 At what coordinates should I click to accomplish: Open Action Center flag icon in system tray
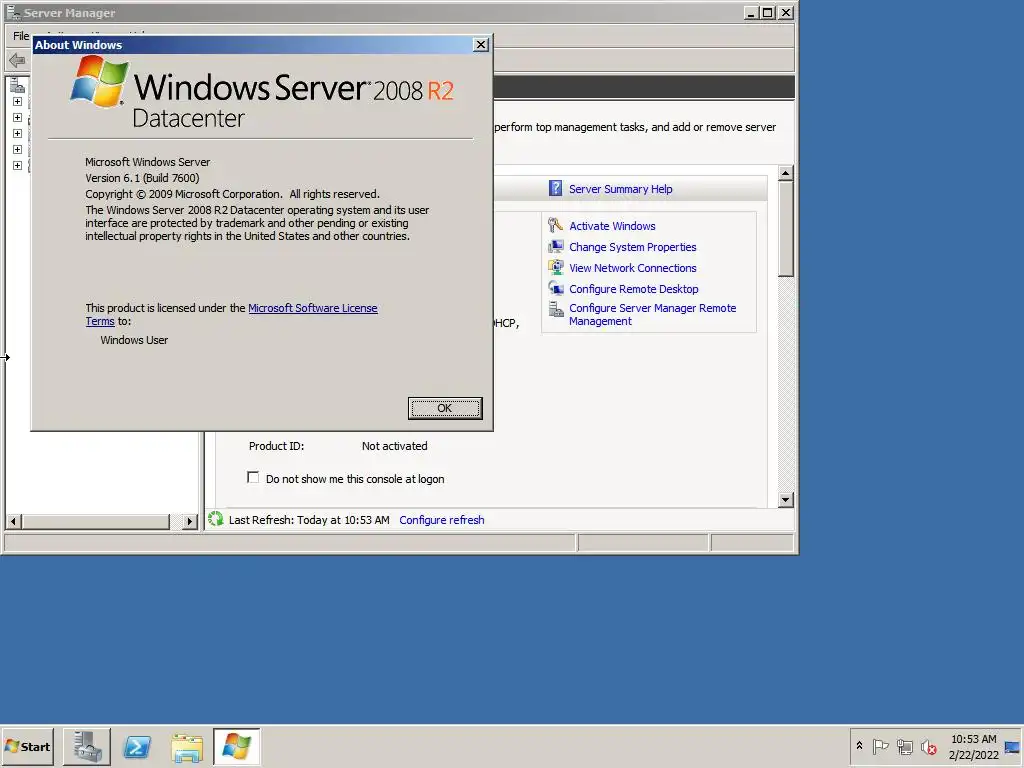tap(880, 746)
